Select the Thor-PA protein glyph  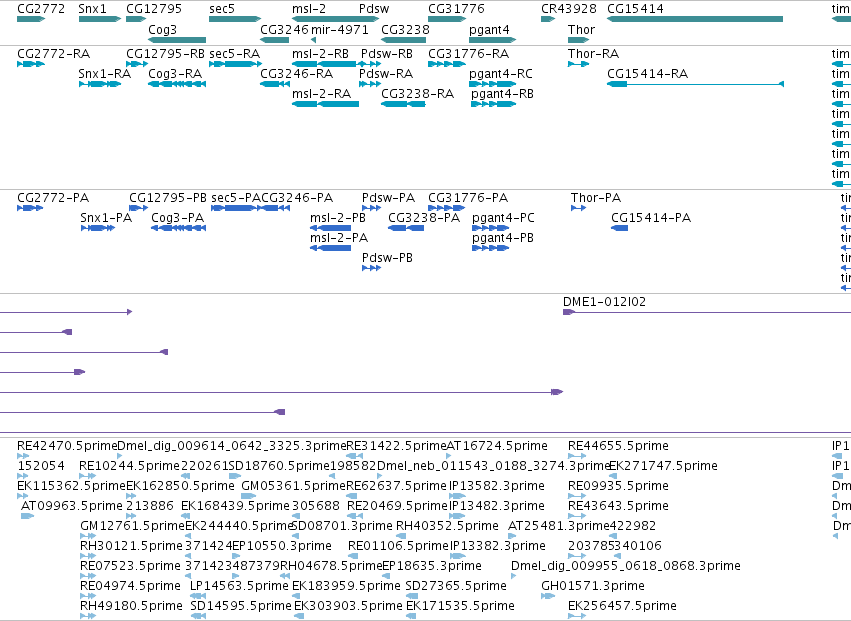pyautogui.click(x=579, y=208)
